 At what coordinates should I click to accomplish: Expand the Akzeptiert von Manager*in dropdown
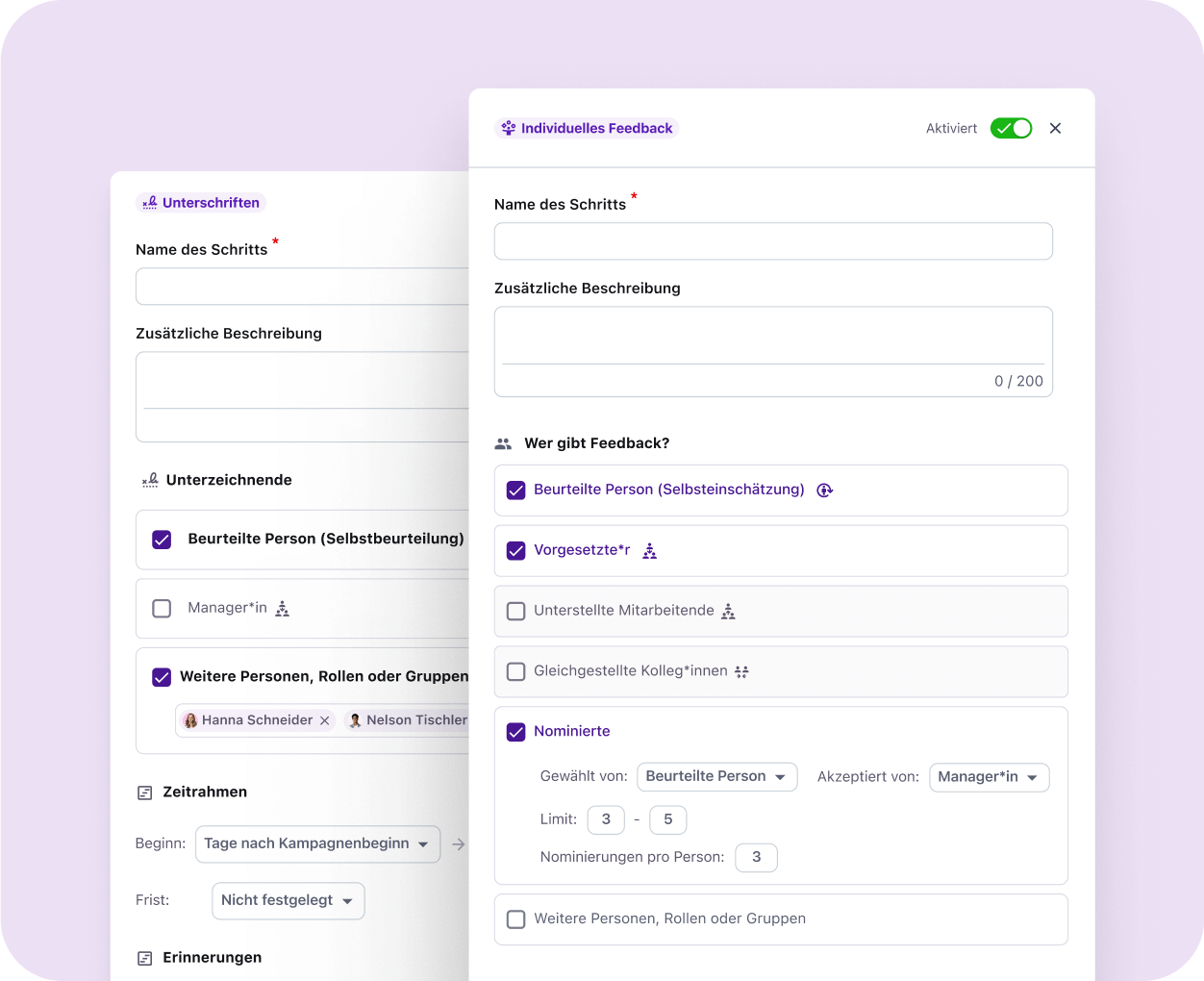pos(988,777)
